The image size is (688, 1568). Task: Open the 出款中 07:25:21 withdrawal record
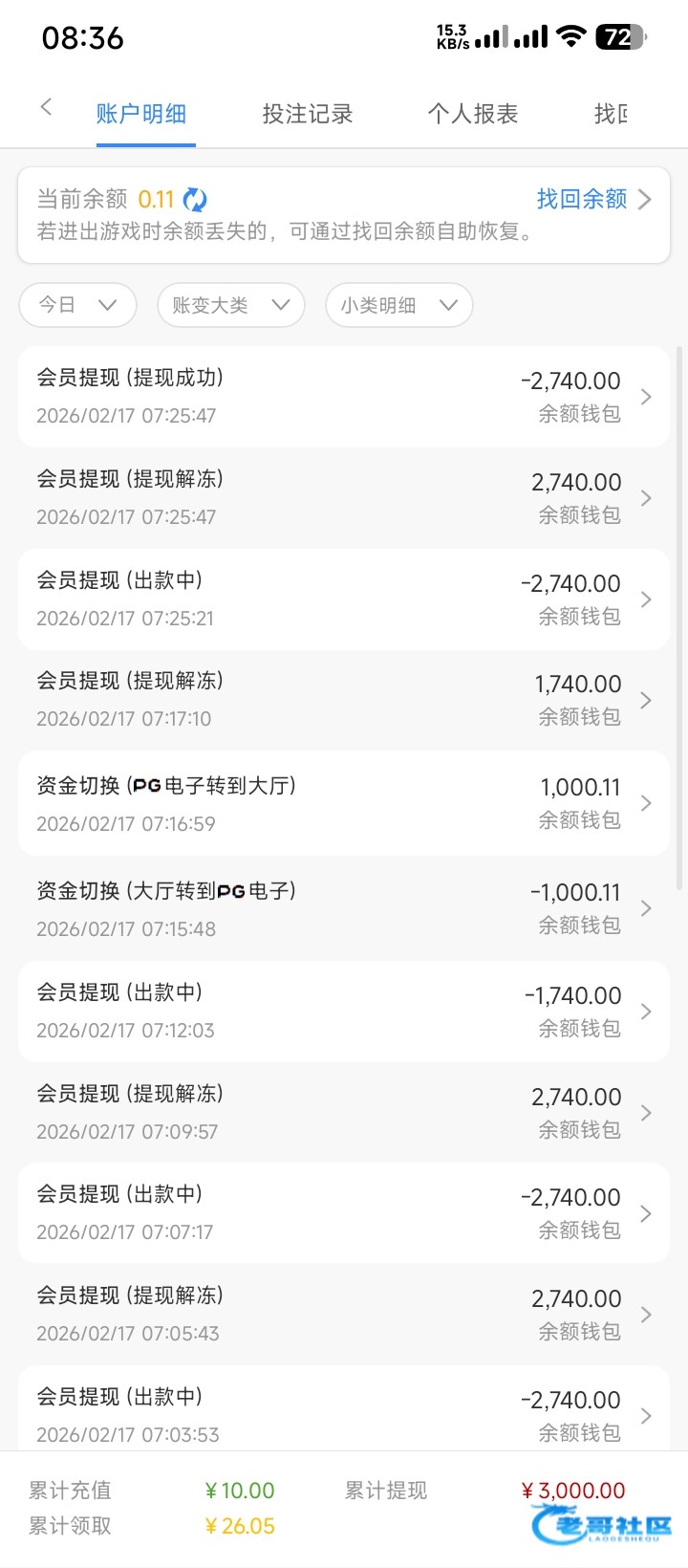click(x=344, y=599)
